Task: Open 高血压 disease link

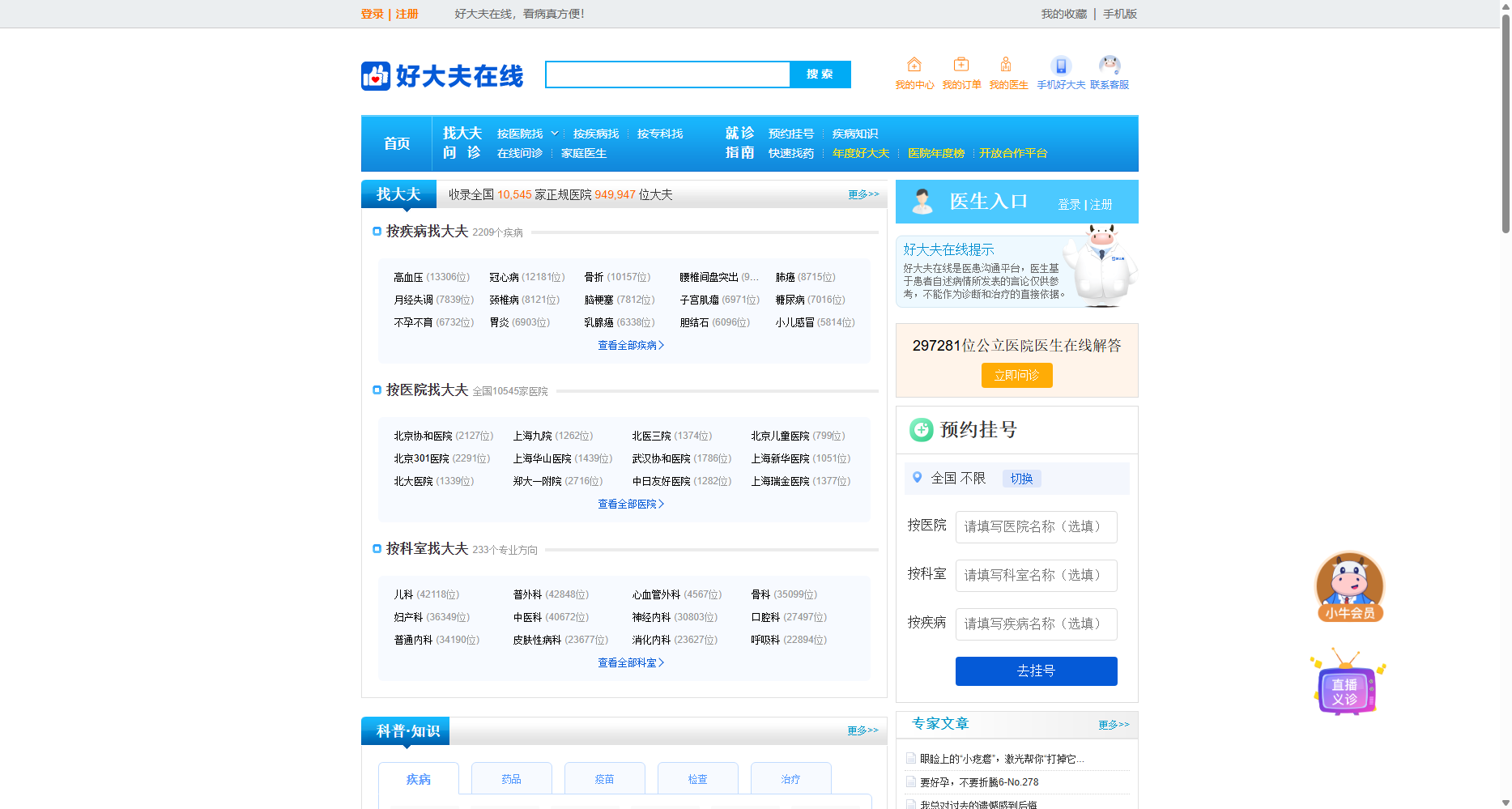Action: [x=408, y=277]
